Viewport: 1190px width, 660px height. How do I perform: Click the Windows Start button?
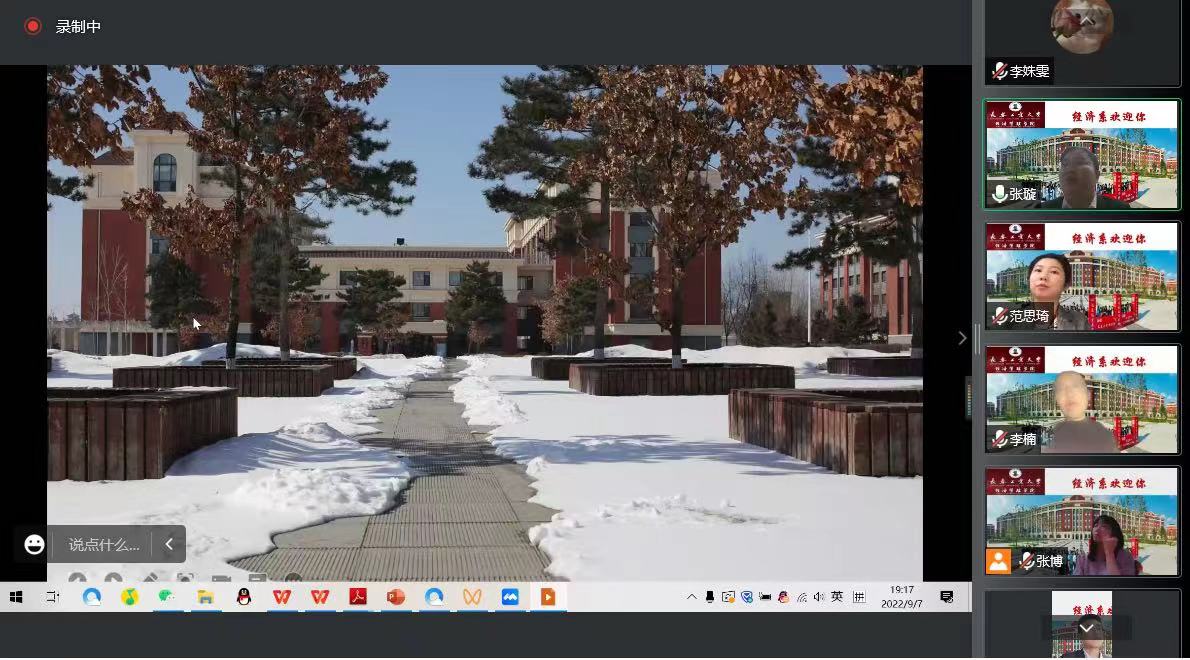[16, 597]
